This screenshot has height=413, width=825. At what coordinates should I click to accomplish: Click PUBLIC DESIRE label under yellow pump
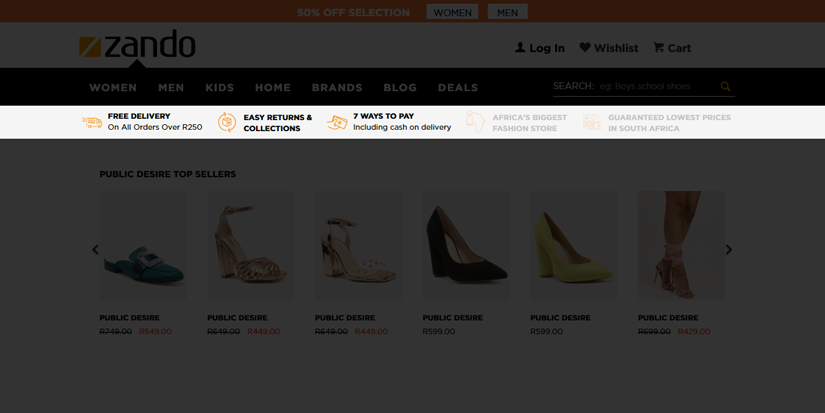(560, 318)
